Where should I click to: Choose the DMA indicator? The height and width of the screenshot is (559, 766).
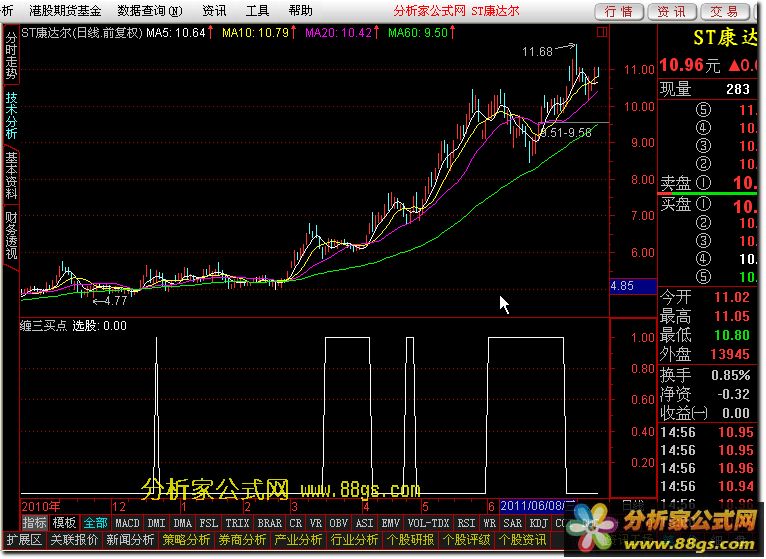point(183,523)
